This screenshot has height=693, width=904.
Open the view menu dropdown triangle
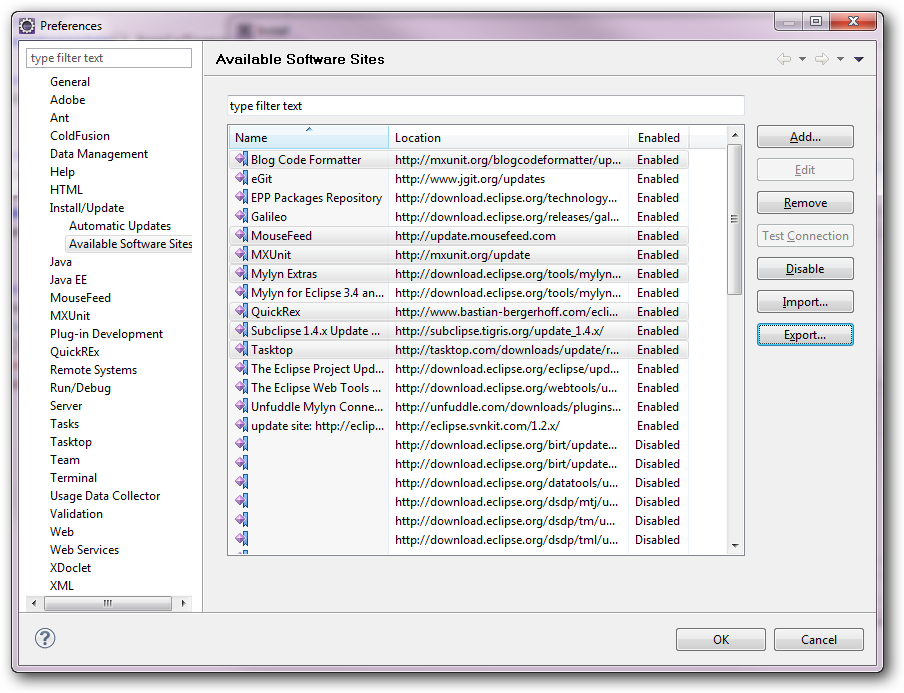[x=858, y=59]
